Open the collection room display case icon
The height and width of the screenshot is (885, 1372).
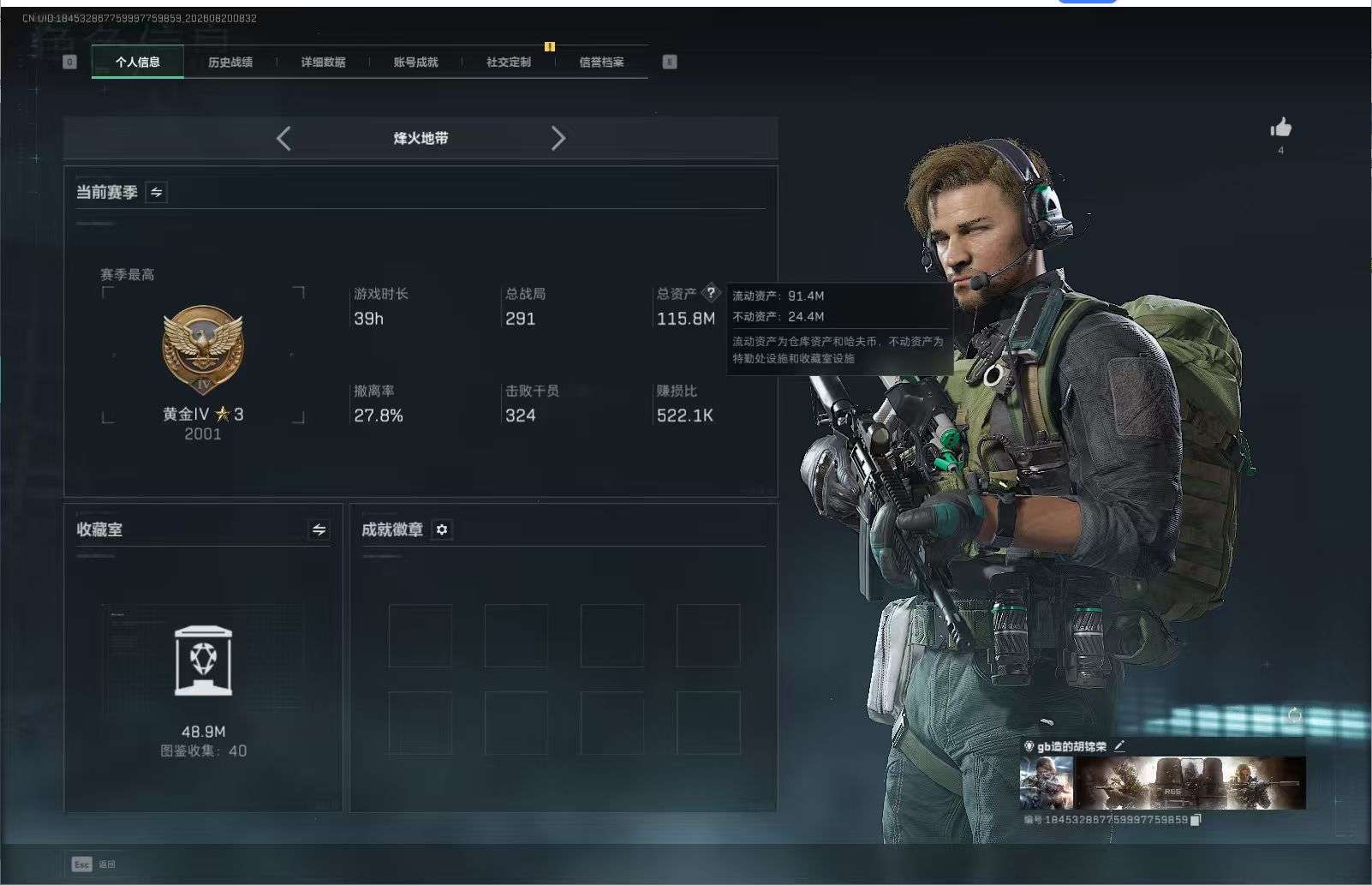point(203,661)
